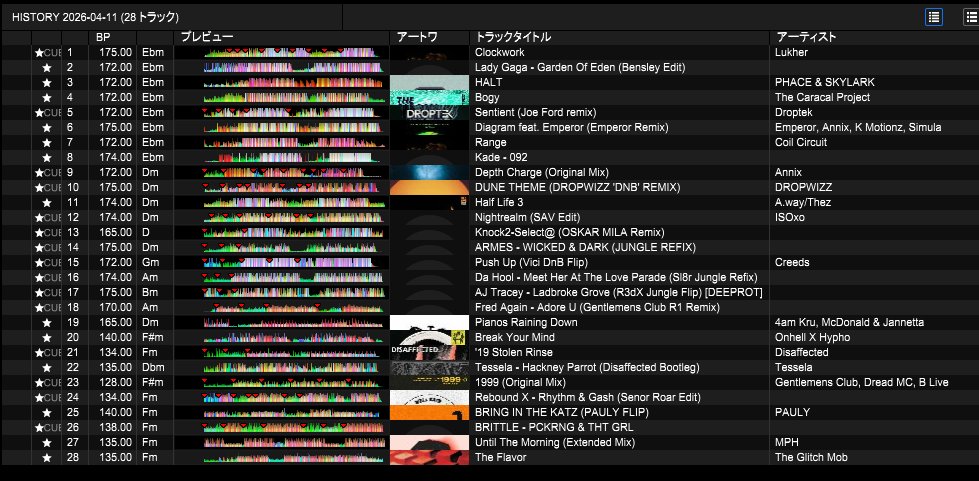Select the HISTORY 2026-04-11 playlist title
979x481 pixels.
coord(95,17)
